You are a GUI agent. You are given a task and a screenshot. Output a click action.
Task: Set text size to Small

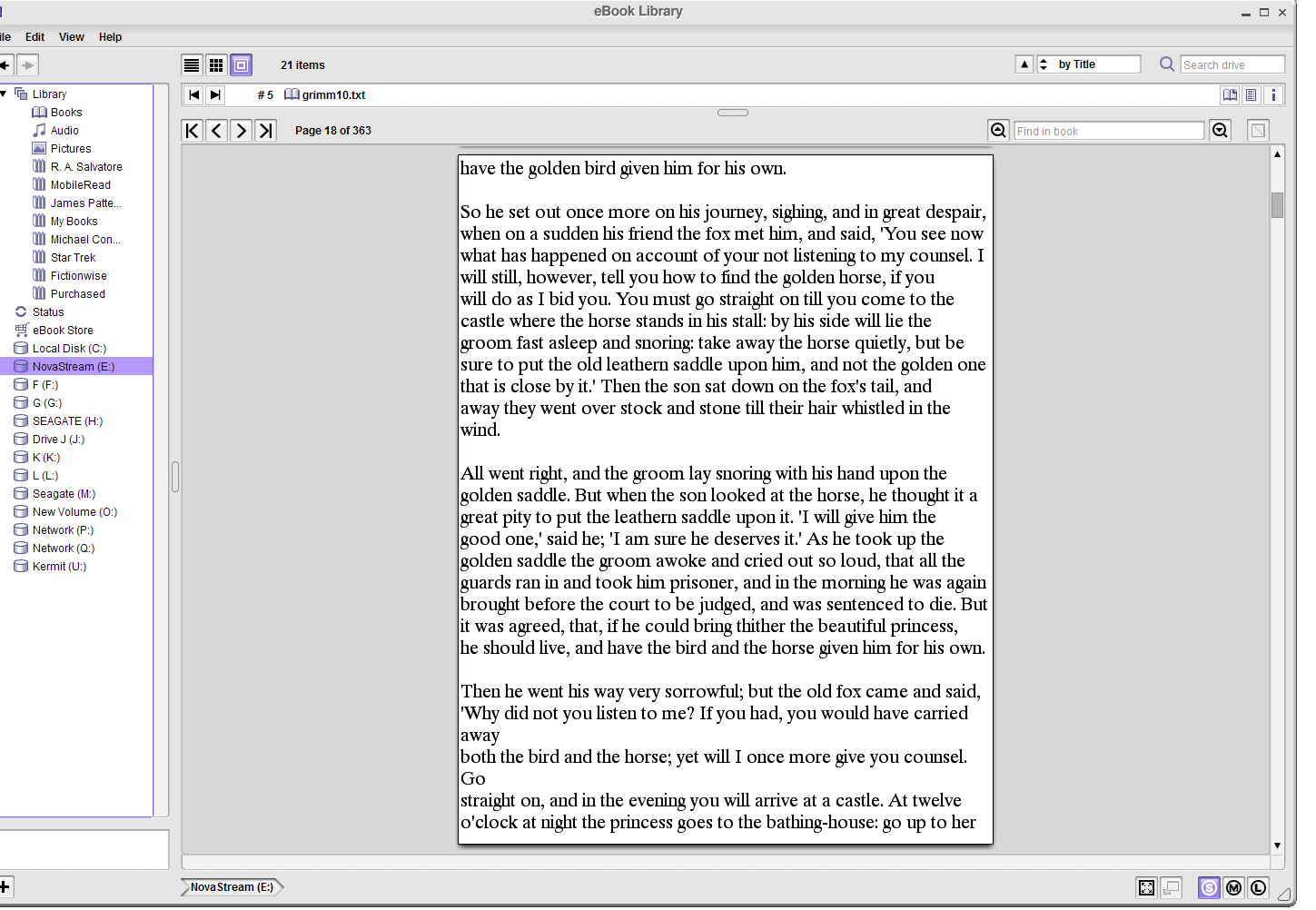tap(1209, 887)
